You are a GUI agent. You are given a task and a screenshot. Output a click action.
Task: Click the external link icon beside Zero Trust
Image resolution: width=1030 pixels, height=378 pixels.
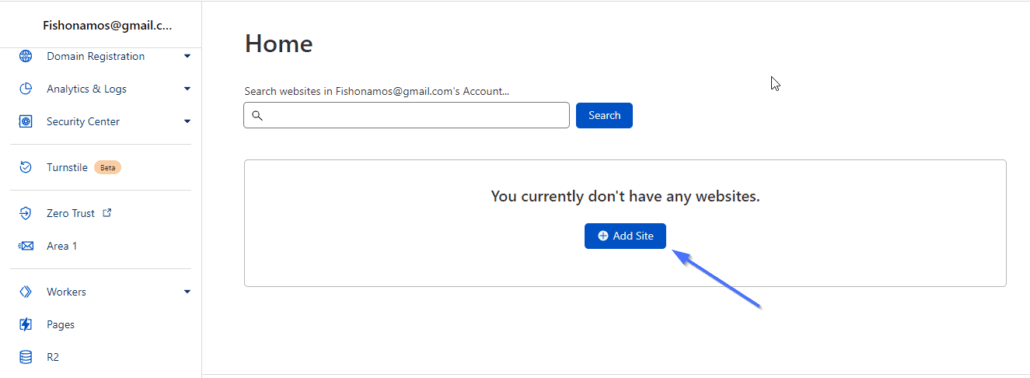click(108, 213)
